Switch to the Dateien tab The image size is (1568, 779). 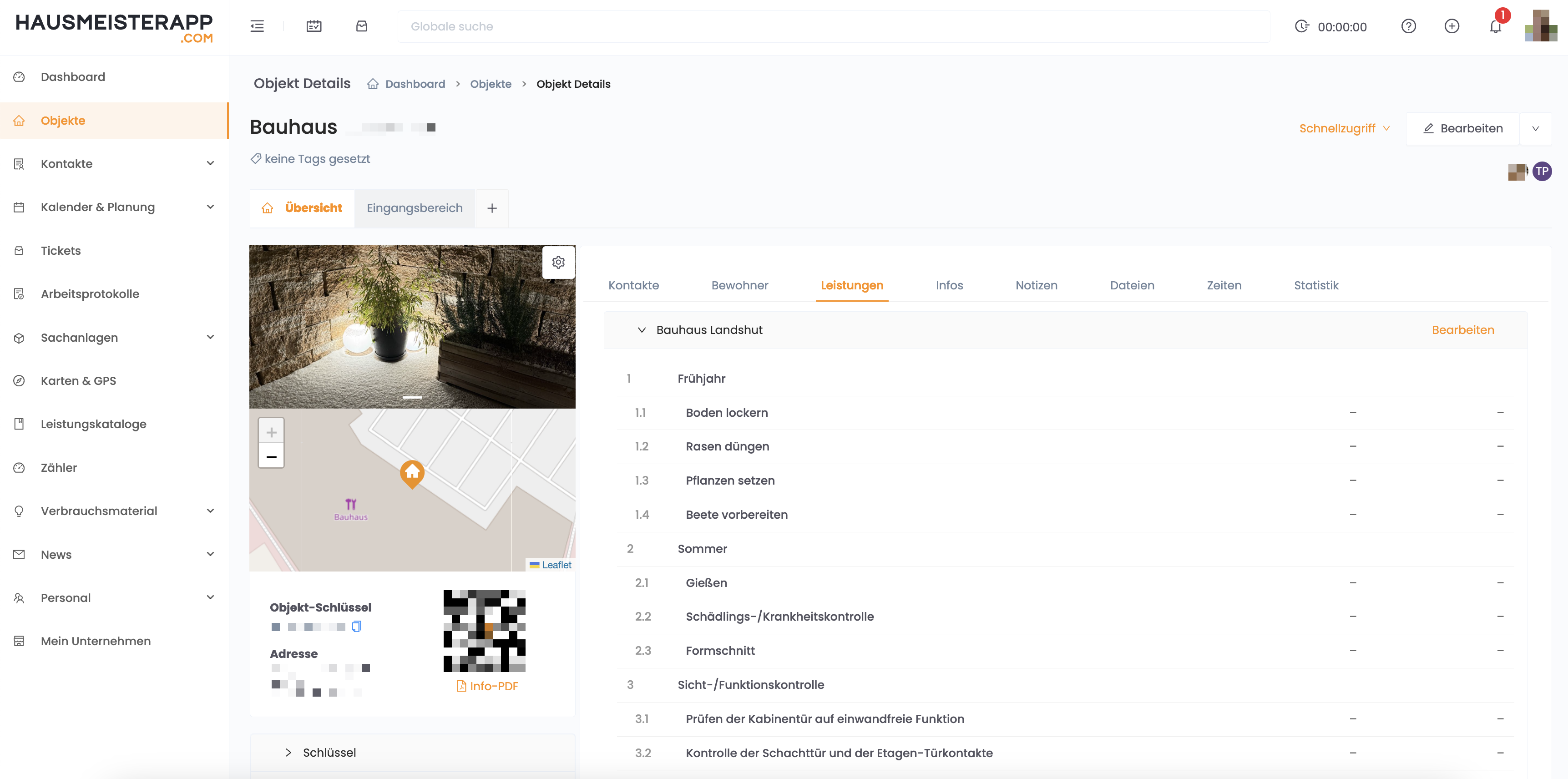[1132, 285]
